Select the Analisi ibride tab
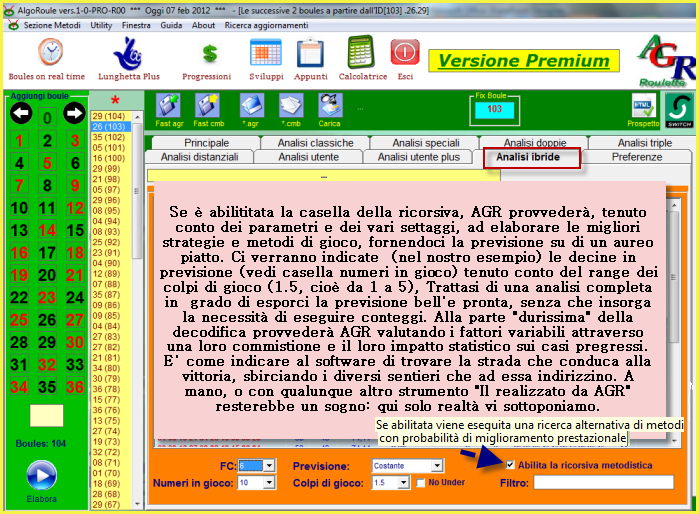The image size is (699, 514). click(x=528, y=157)
